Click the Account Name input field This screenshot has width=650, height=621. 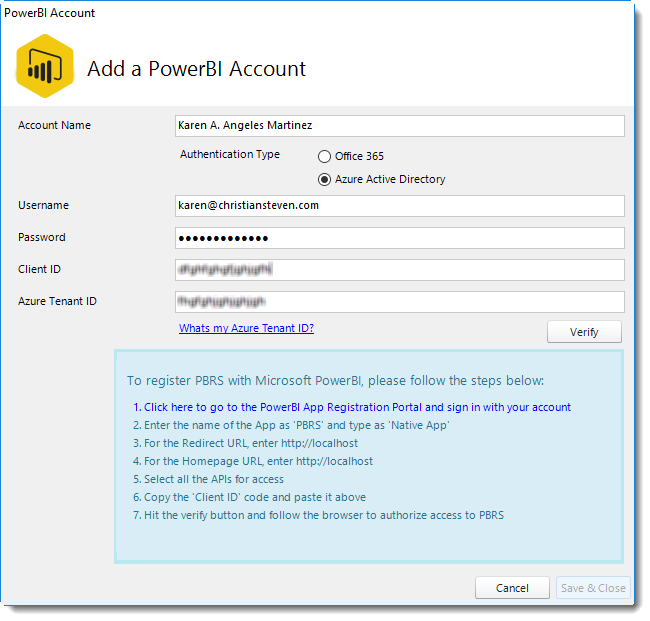400,126
